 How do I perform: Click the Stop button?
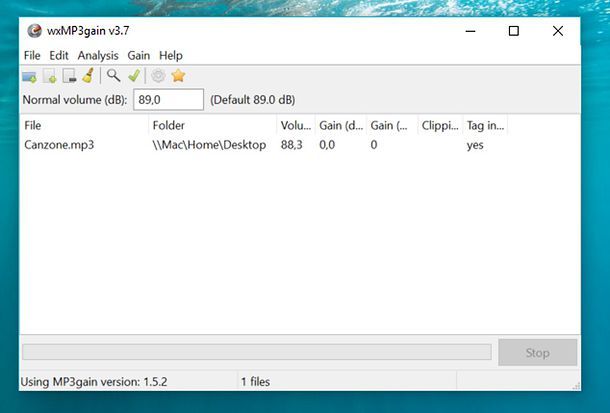[x=538, y=352]
